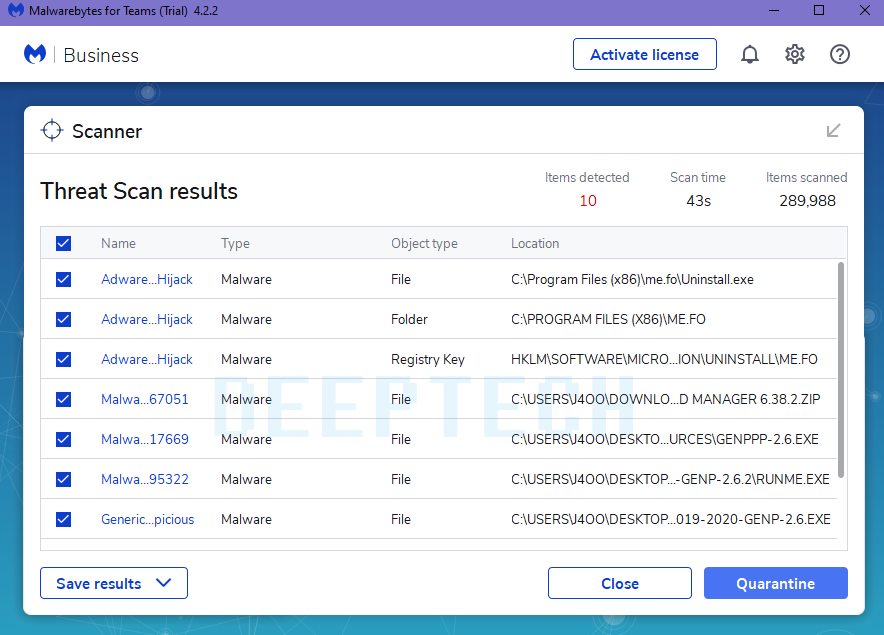Uncheck the Uninstall.exe threat row checkbox
884x635 pixels.
(64, 279)
